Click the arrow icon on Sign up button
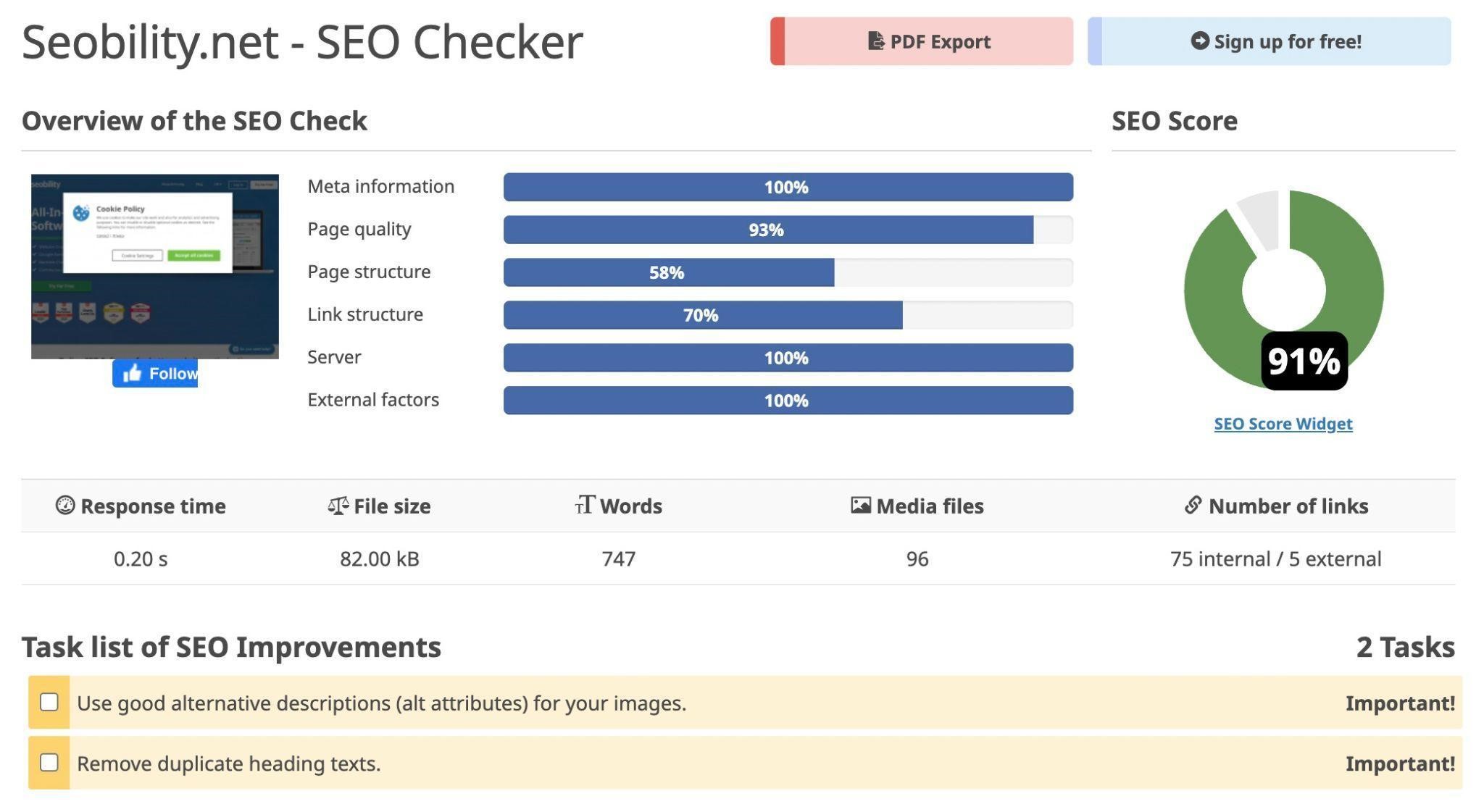Screen dimensions: 1484x812 click(1199, 41)
